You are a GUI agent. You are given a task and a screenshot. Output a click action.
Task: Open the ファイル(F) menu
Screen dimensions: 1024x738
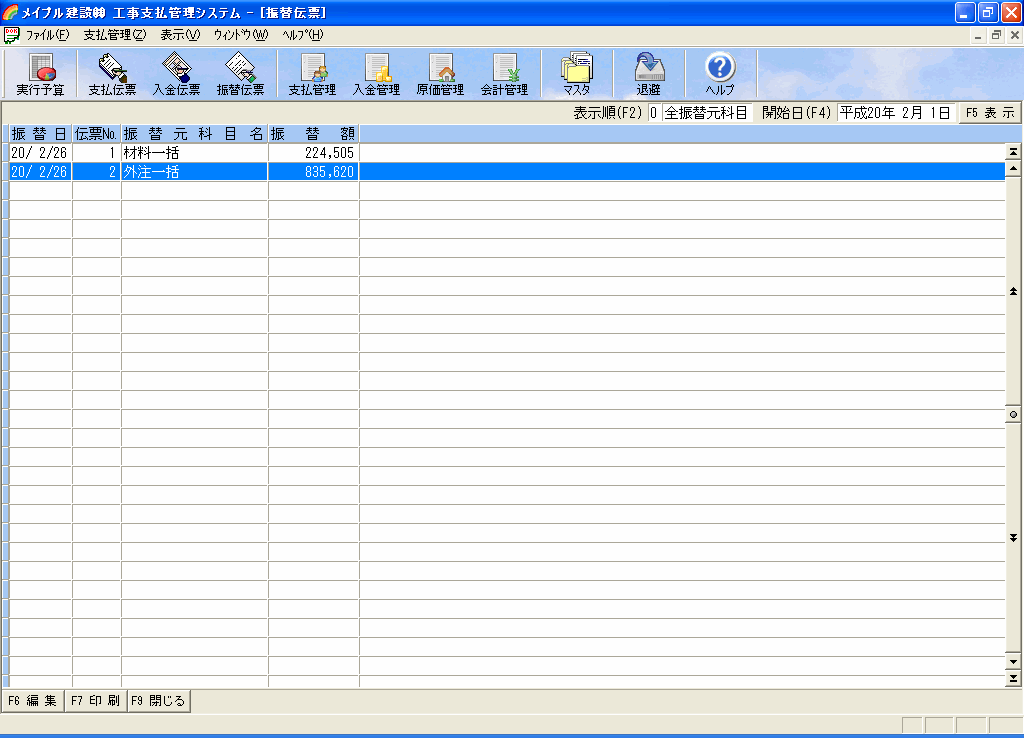(x=47, y=35)
